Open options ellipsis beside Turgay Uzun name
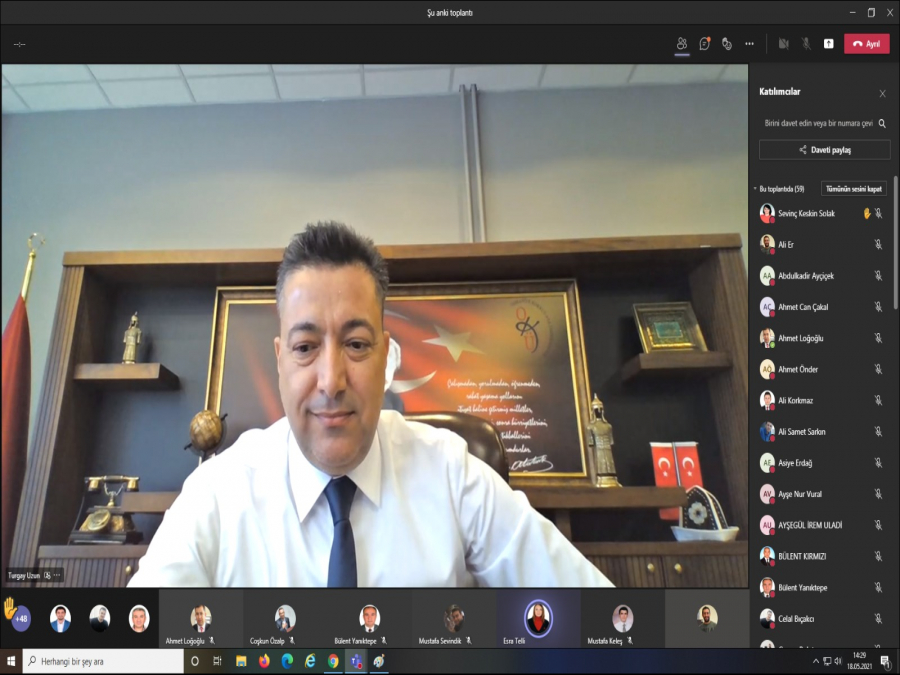The width and height of the screenshot is (900, 675). coord(57,575)
